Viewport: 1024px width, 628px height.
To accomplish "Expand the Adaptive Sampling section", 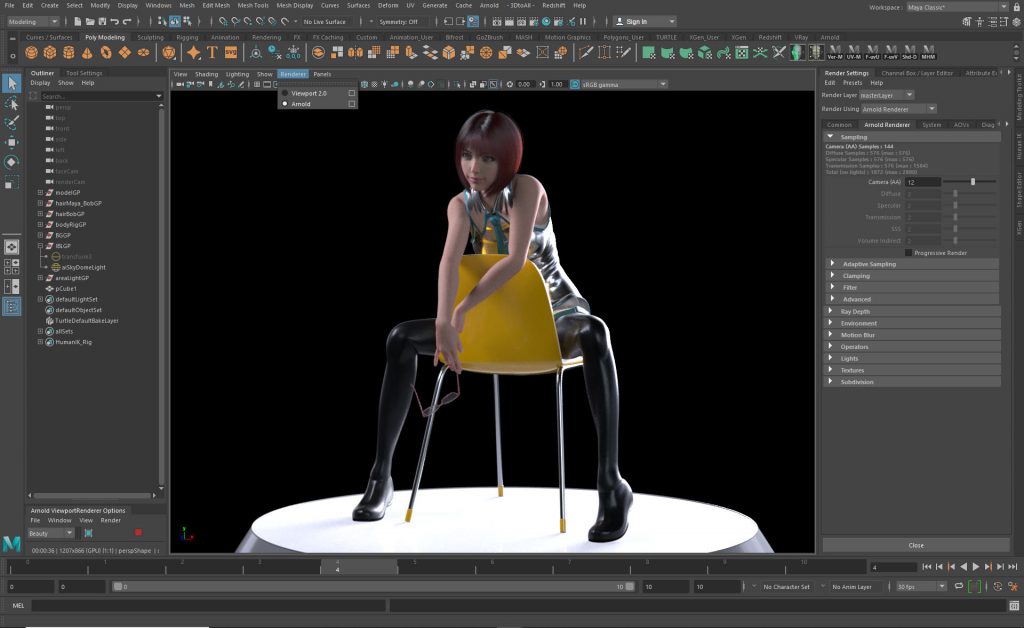I will tap(868, 264).
